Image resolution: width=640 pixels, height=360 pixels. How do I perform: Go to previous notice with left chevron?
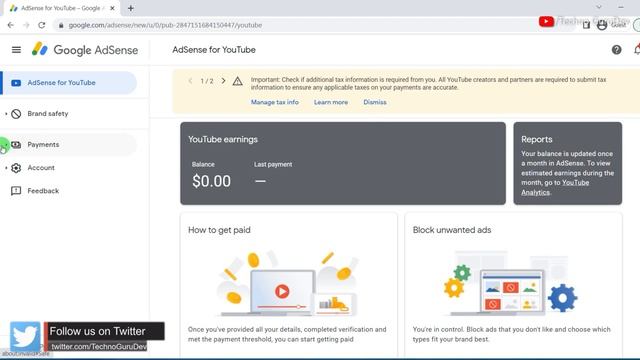190,81
